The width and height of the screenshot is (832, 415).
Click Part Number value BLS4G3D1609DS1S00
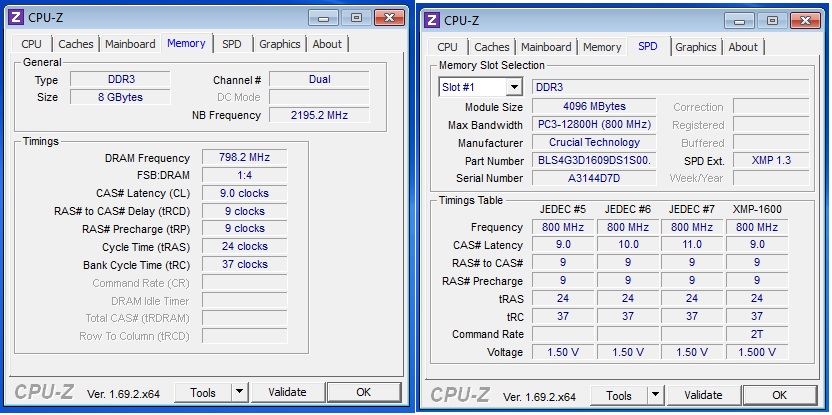(x=594, y=160)
